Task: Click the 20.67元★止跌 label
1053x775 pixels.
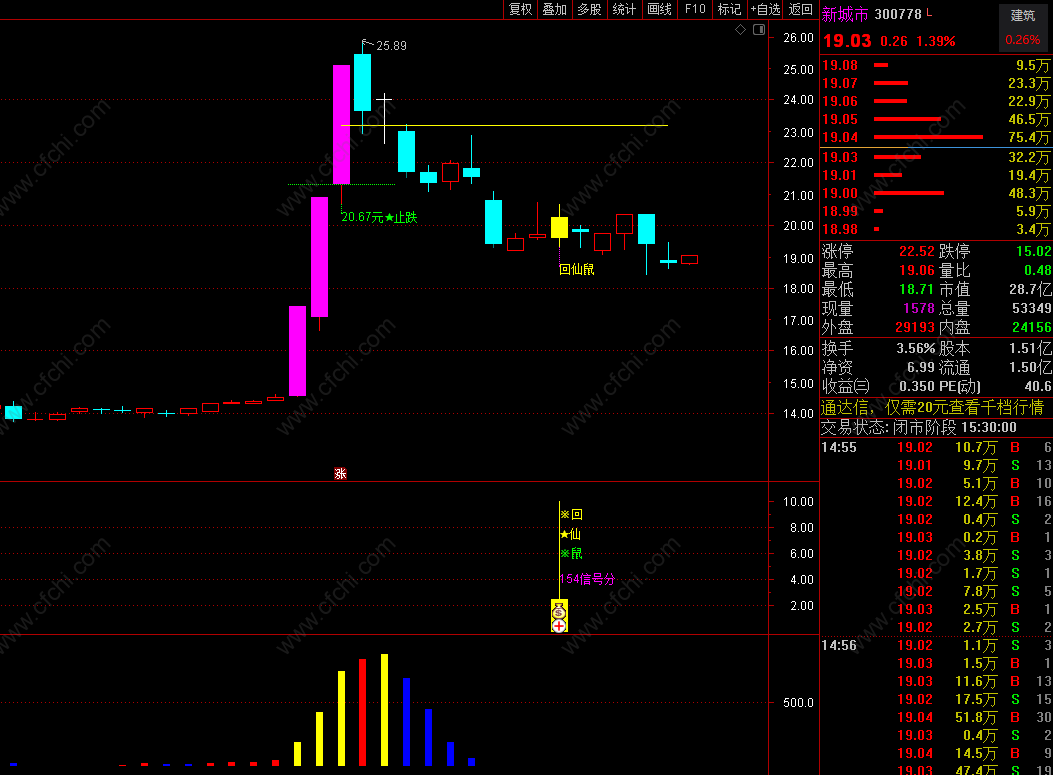Action: [x=379, y=217]
